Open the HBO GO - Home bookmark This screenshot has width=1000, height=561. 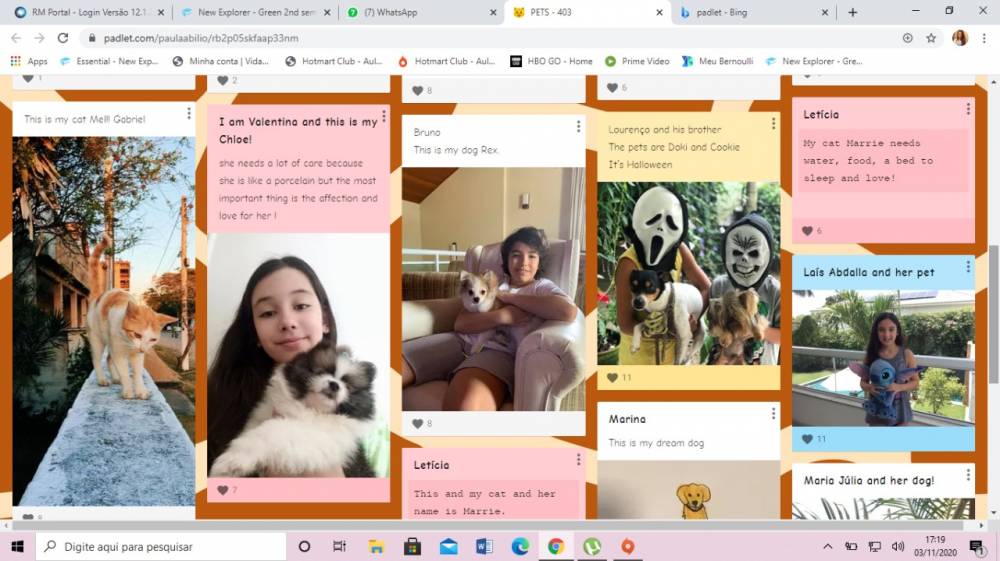[551, 61]
